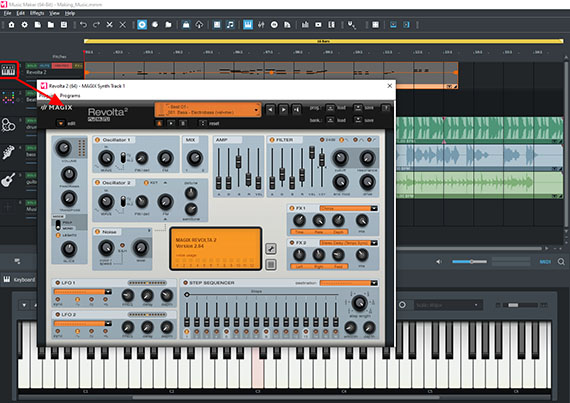Flip the POLY/MONO mode switch
This screenshot has height=403, width=570.
(x=58, y=225)
